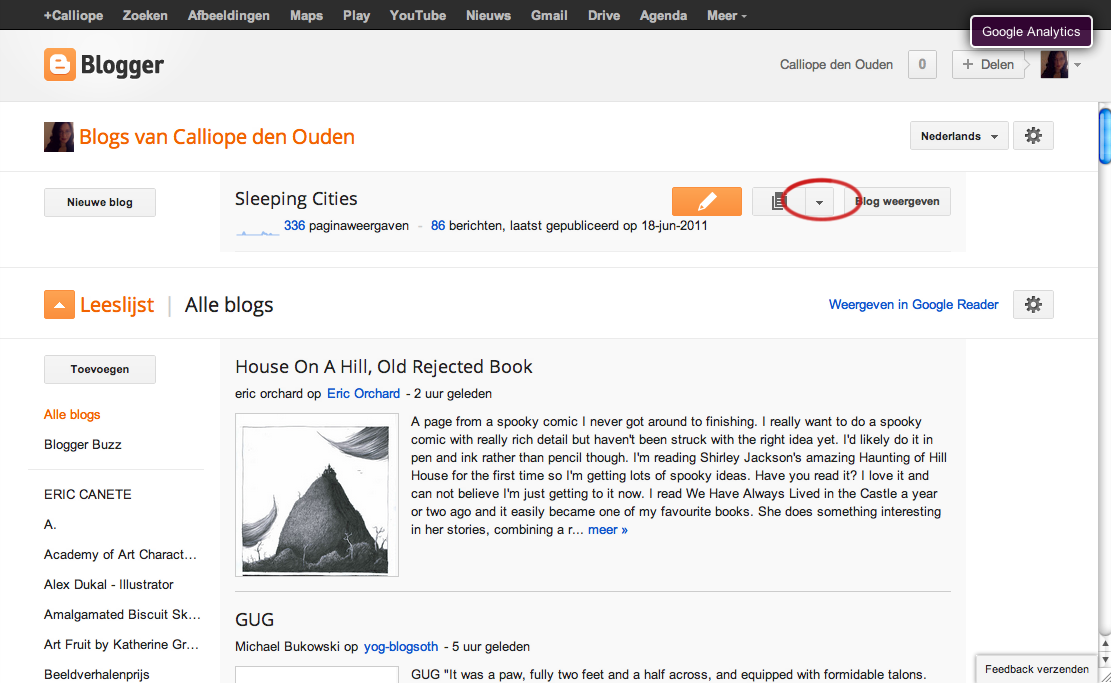Click the Delen share button

click(988, 64)
